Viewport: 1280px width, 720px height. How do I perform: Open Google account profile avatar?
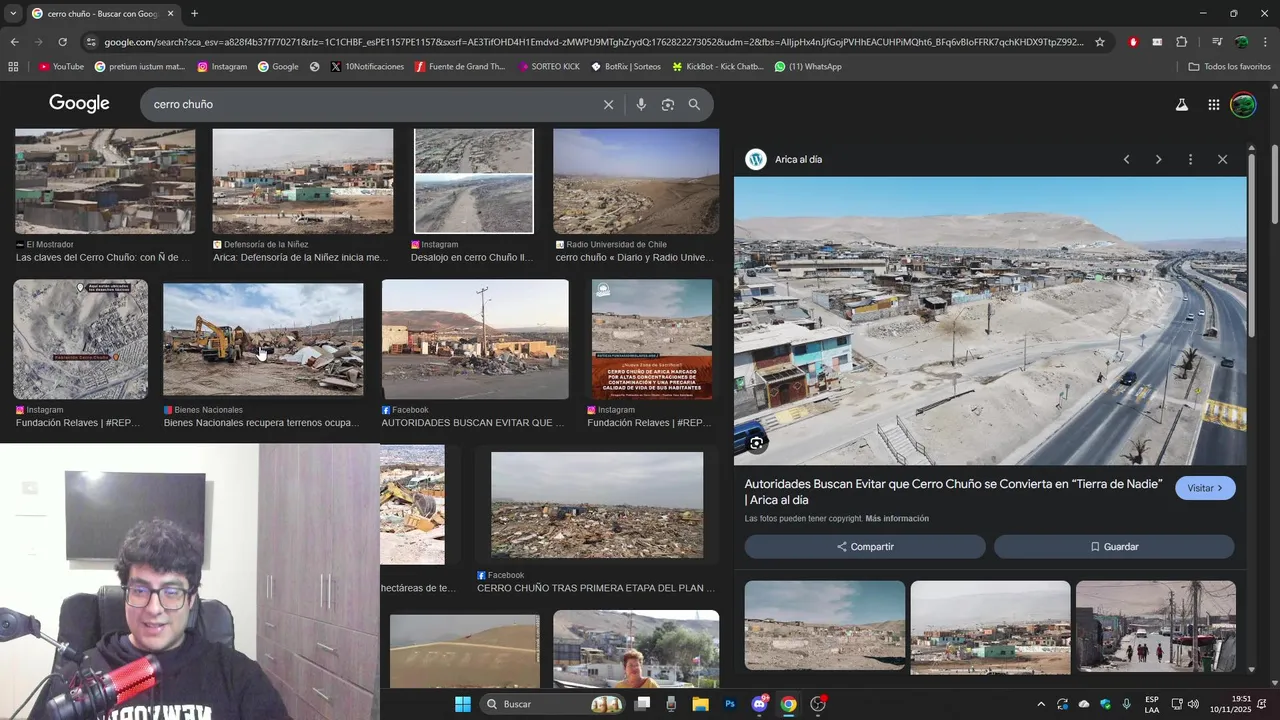click(x=1243, y=105)
